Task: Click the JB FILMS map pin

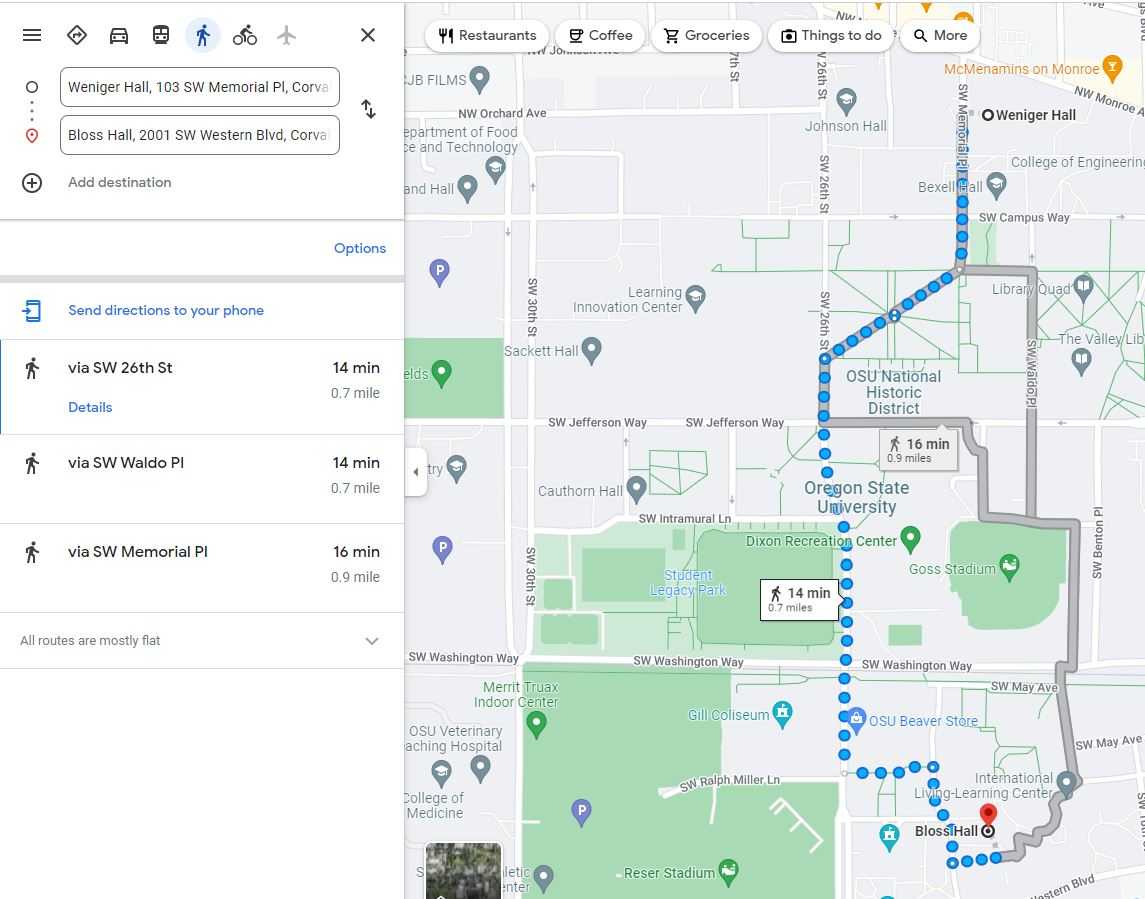Action: click(x=479, y=79)
